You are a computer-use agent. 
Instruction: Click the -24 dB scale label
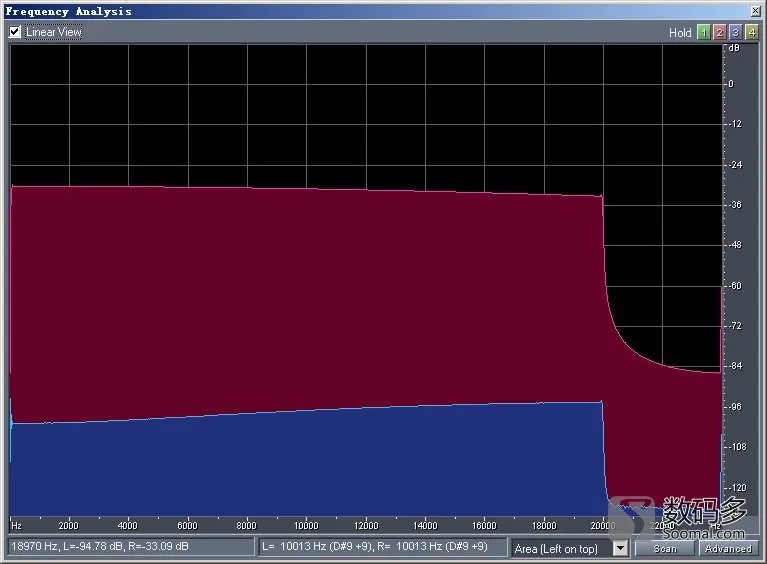pos(735,165)
